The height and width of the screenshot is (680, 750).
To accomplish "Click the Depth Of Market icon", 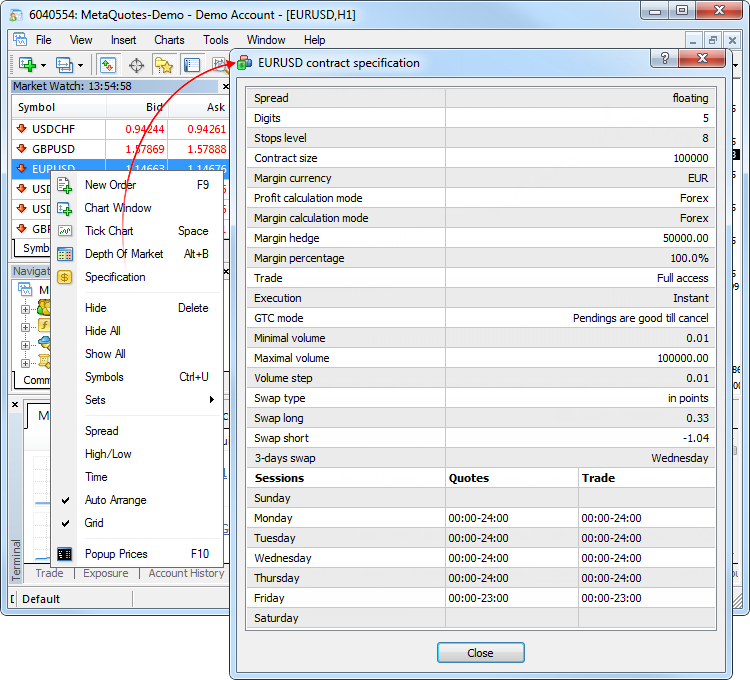I will click(65, 254).
